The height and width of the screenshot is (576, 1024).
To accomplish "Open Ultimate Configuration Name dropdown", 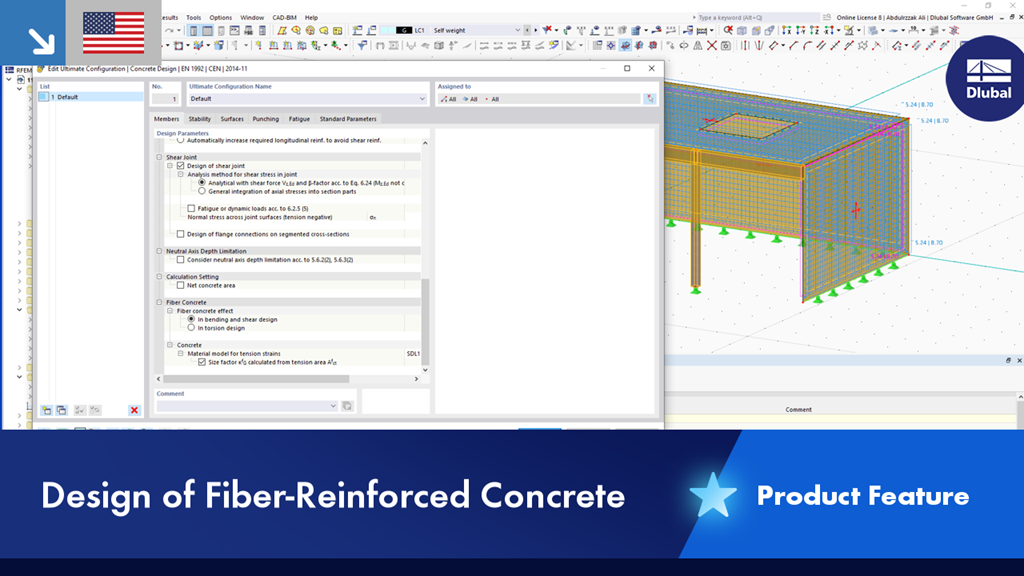I will click(x=422, y=99).
